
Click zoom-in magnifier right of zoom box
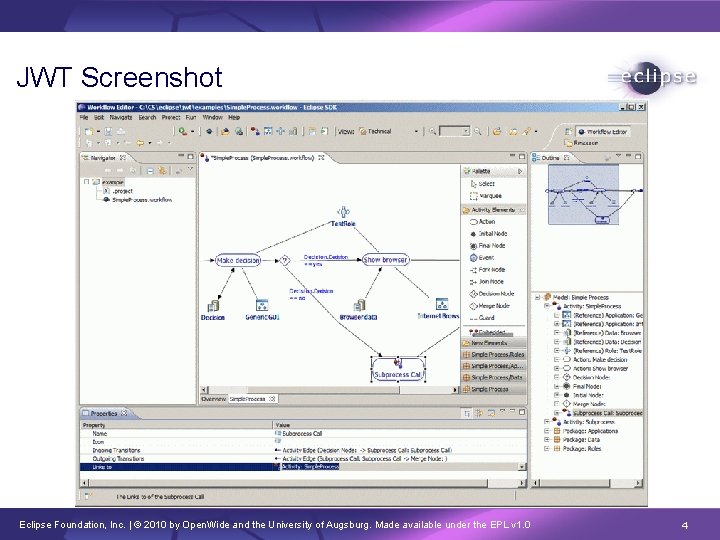(478, 131)
